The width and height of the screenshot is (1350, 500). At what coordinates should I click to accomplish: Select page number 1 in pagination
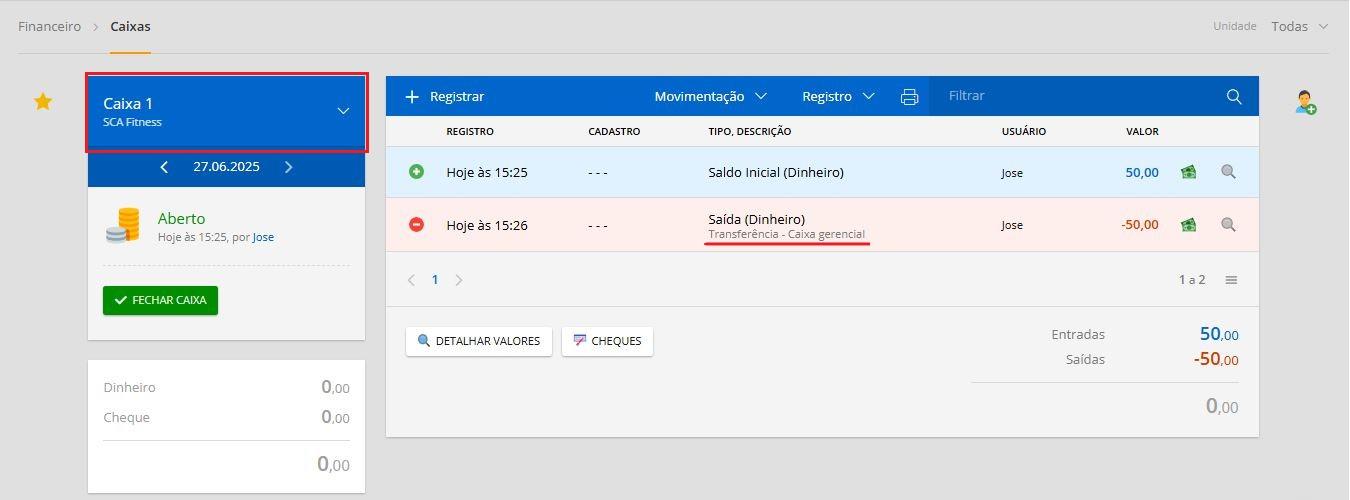435,280
